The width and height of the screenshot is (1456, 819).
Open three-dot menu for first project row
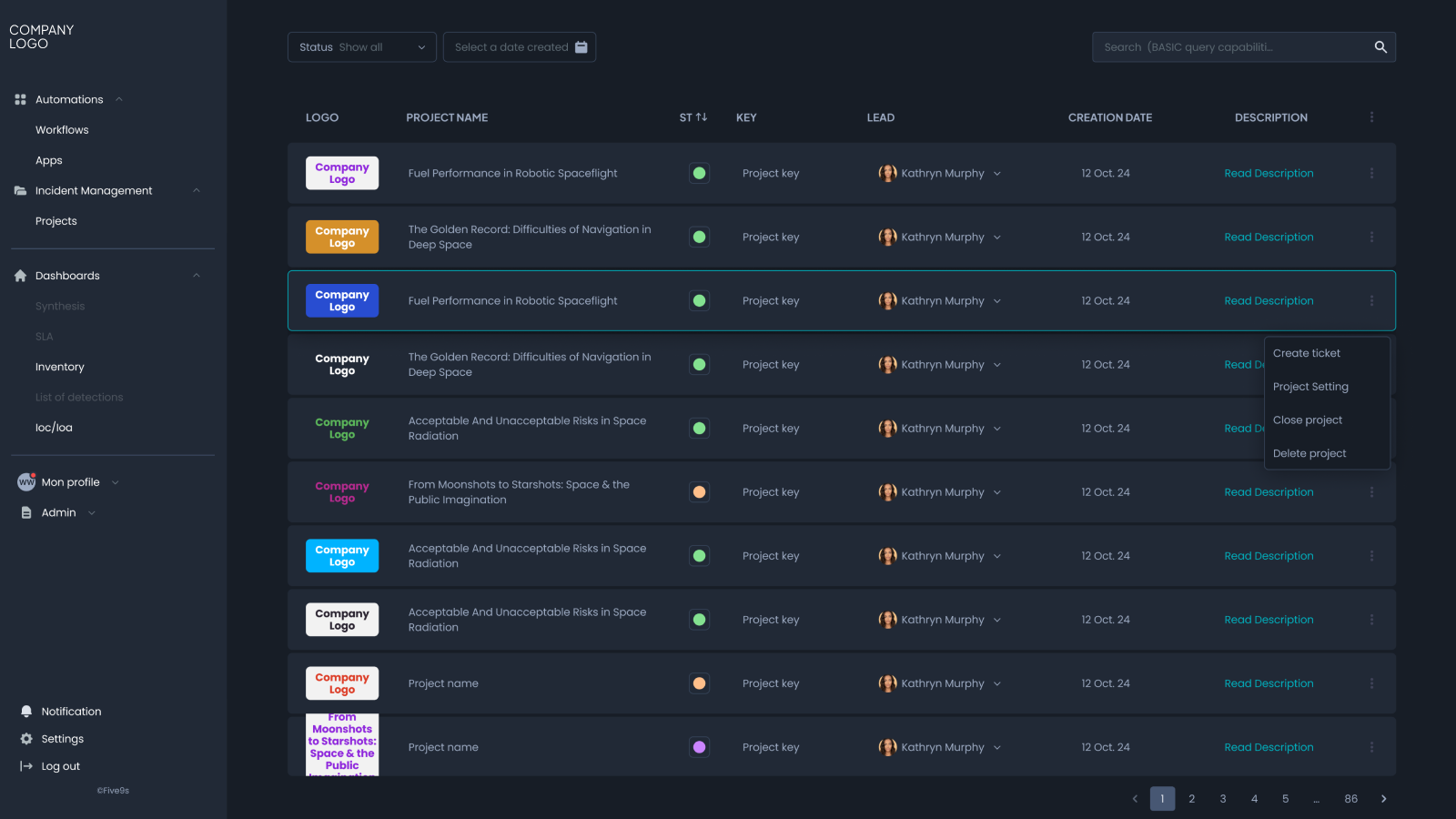[x=1371, y=173]
